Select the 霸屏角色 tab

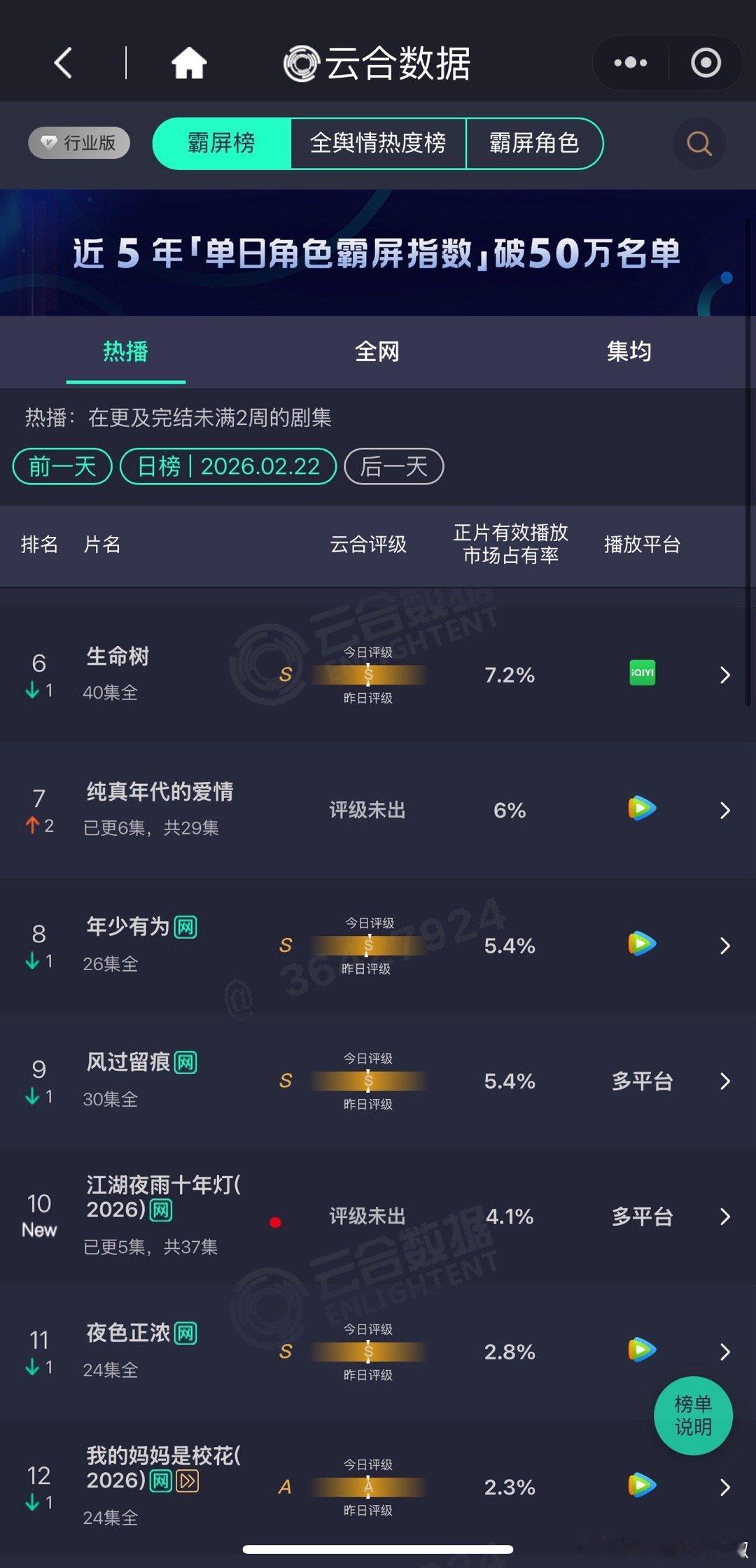click(x=534, y=143)
